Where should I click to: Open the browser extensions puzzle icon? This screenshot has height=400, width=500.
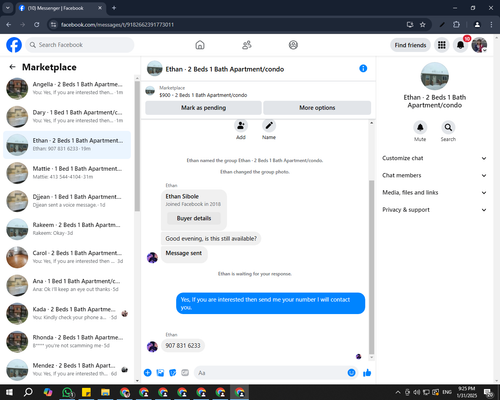coord(456,25)
